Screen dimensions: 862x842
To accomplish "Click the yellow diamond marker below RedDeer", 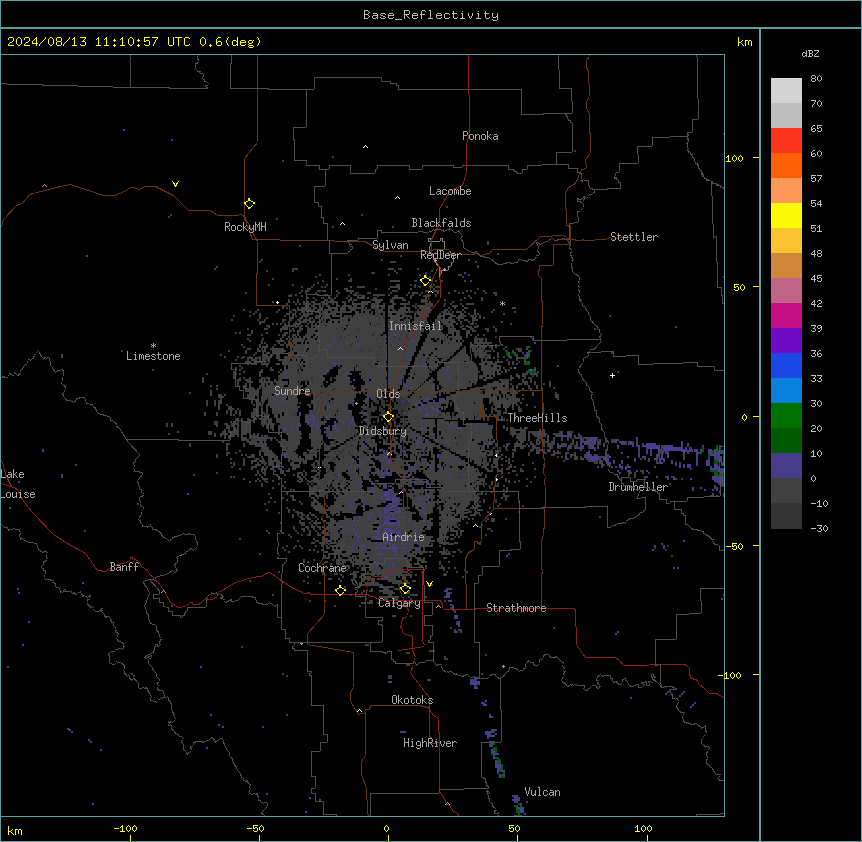I will [x=426, y=281].
